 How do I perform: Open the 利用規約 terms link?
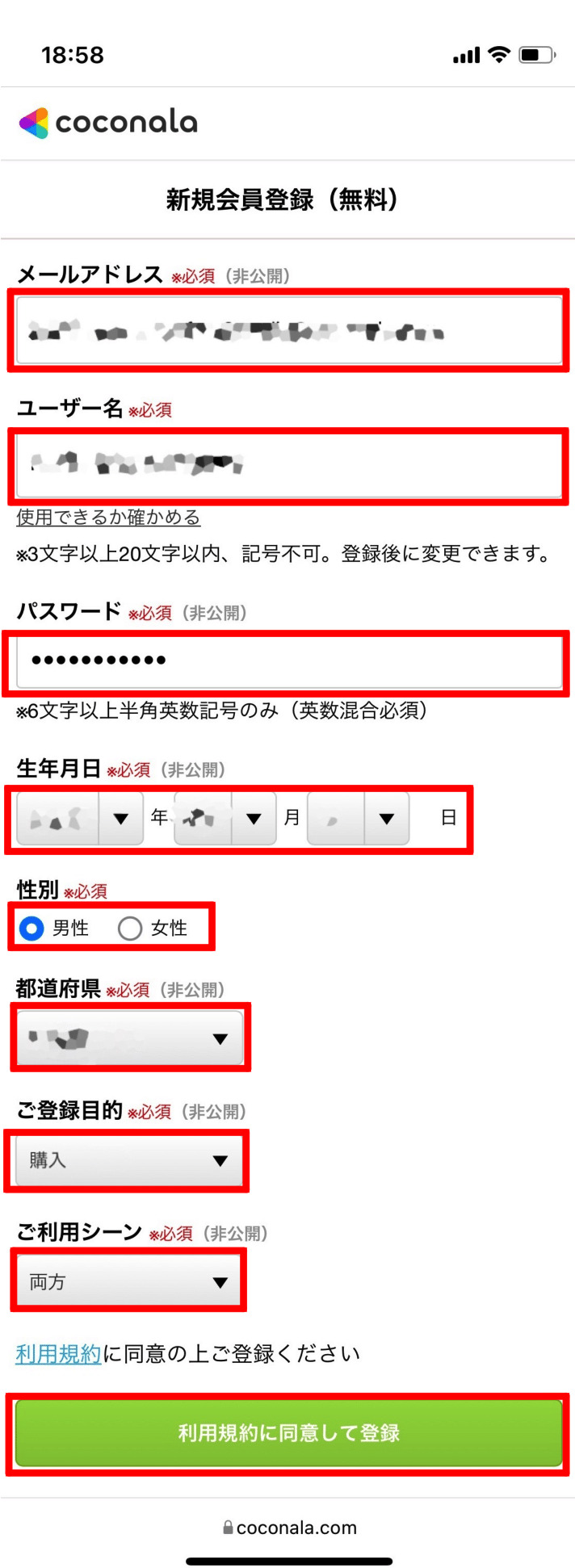click(x=58, y=1354)
